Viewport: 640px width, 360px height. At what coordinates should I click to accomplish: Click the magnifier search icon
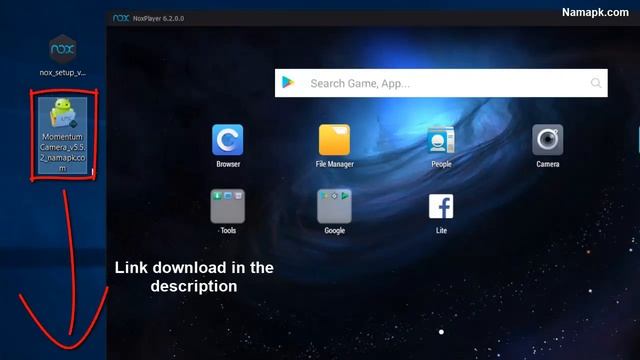[596, 83]
